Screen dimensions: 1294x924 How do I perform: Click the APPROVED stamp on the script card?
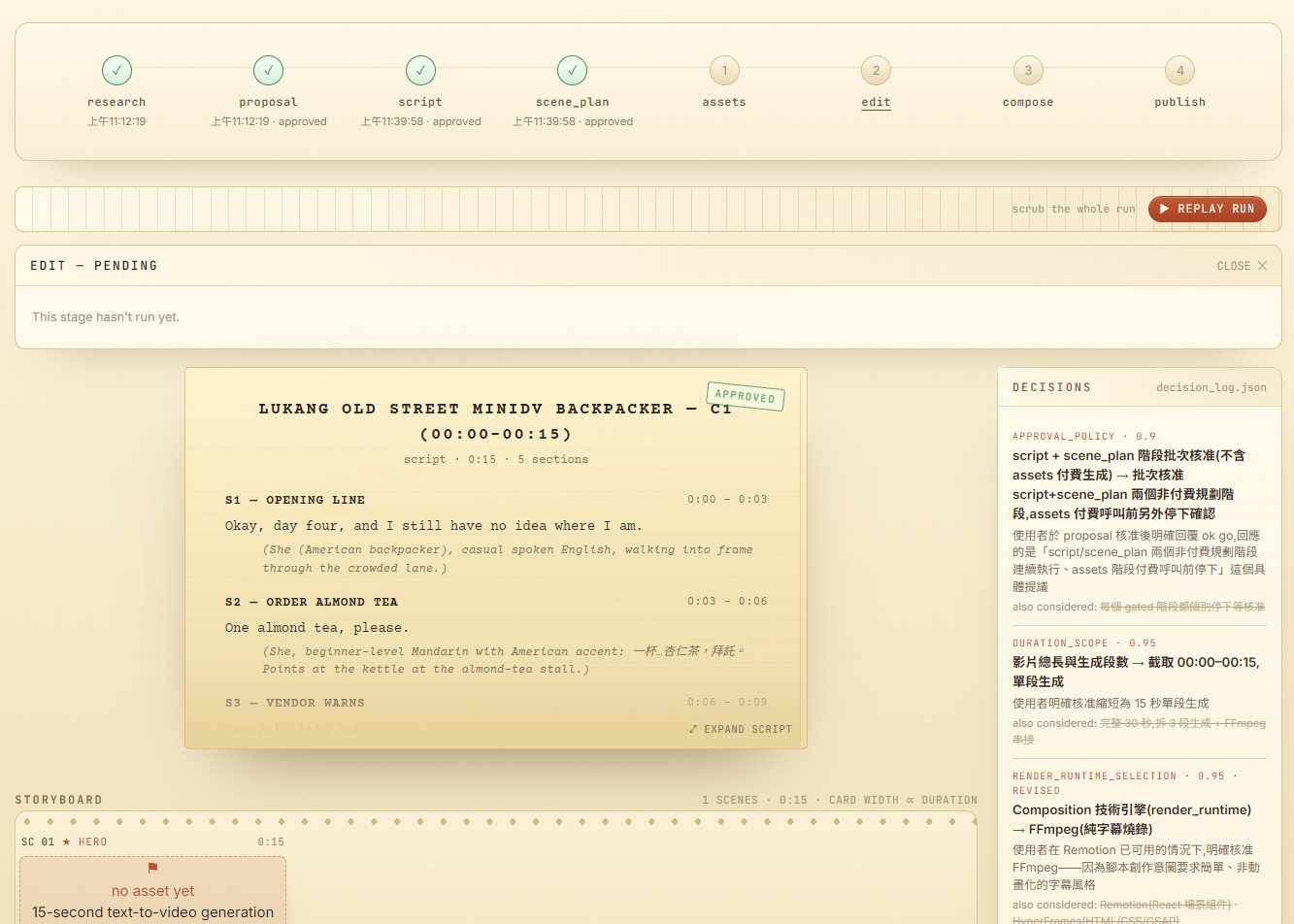coord(746,396)
